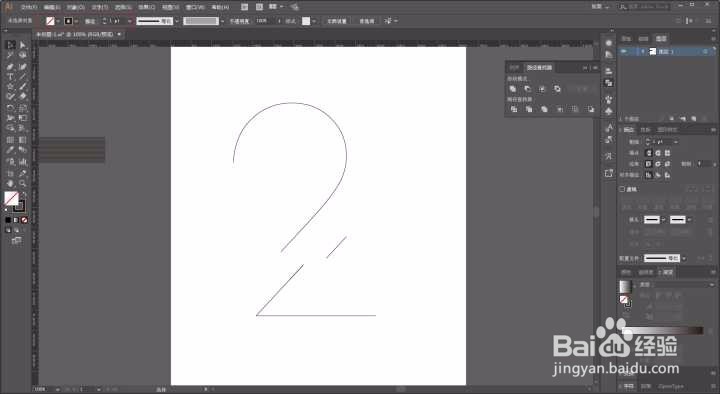Switch to the Layers panel tab
The image size is (720, 394).
660,39
